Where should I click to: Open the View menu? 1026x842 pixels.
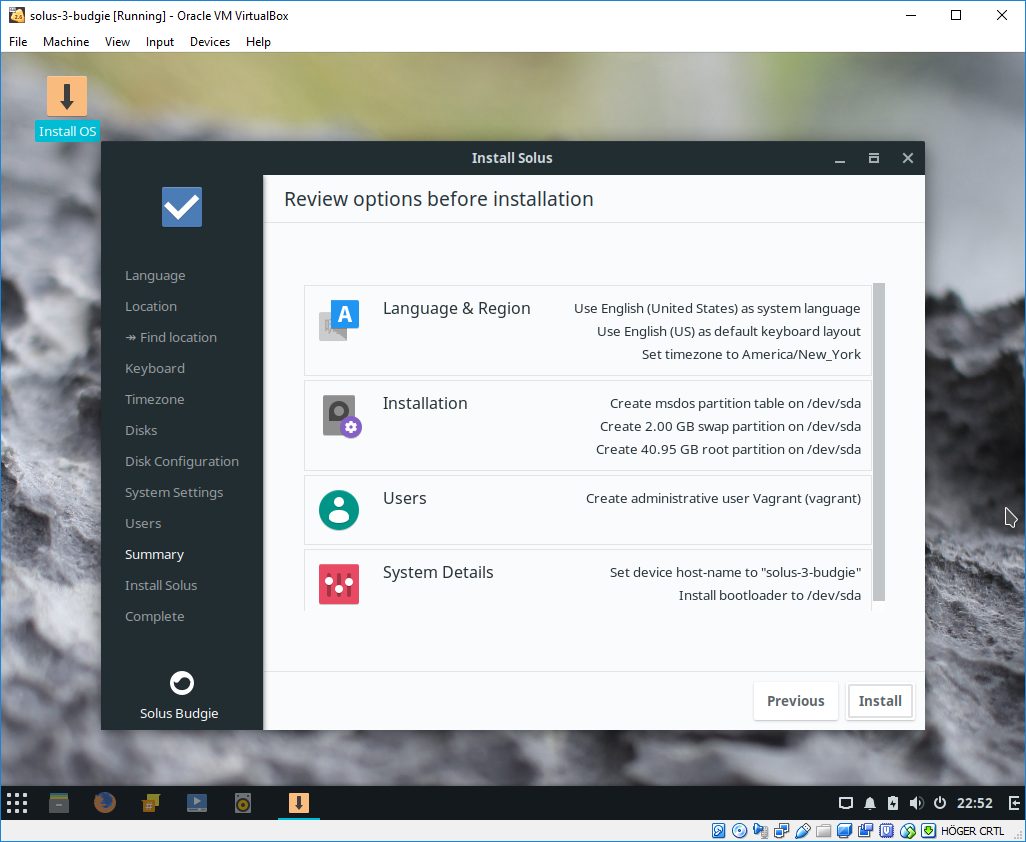click(x=117, y=42)
